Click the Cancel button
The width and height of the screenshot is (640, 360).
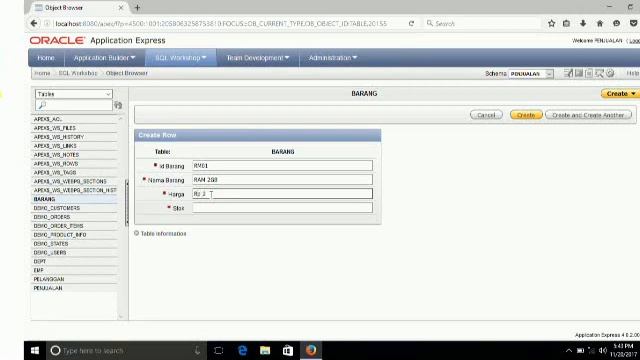[x=486, y=115]
